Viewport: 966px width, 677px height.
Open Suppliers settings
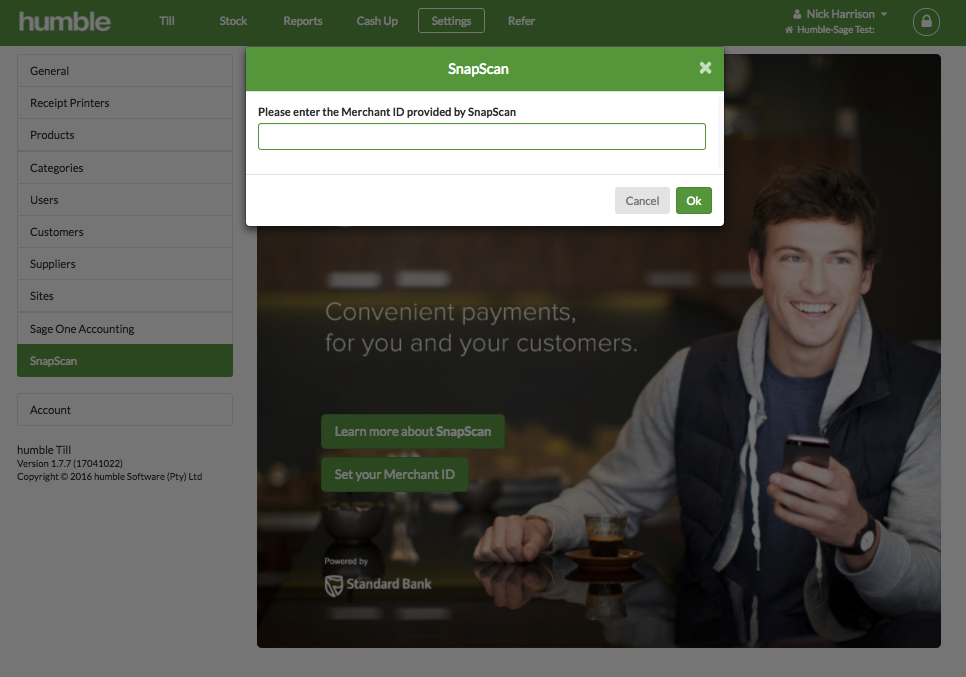coord(125,264)
